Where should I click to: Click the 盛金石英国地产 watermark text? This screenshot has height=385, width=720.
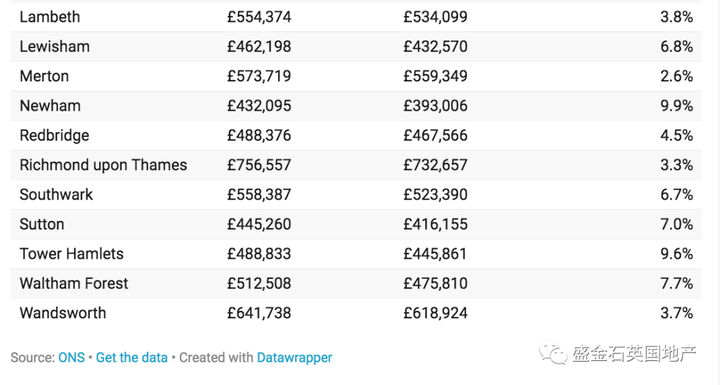coord(634,353)
